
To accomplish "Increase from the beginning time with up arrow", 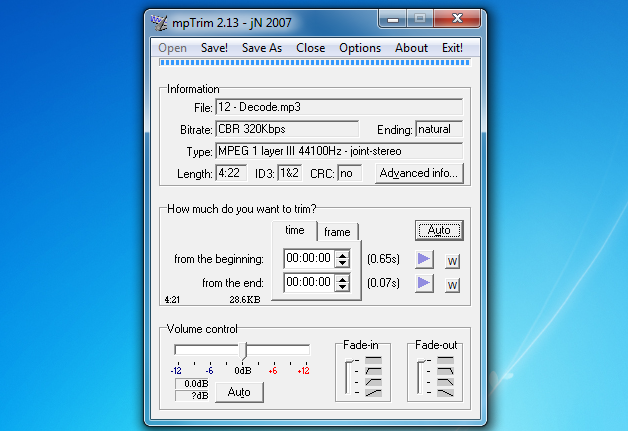I will [342, 255].
